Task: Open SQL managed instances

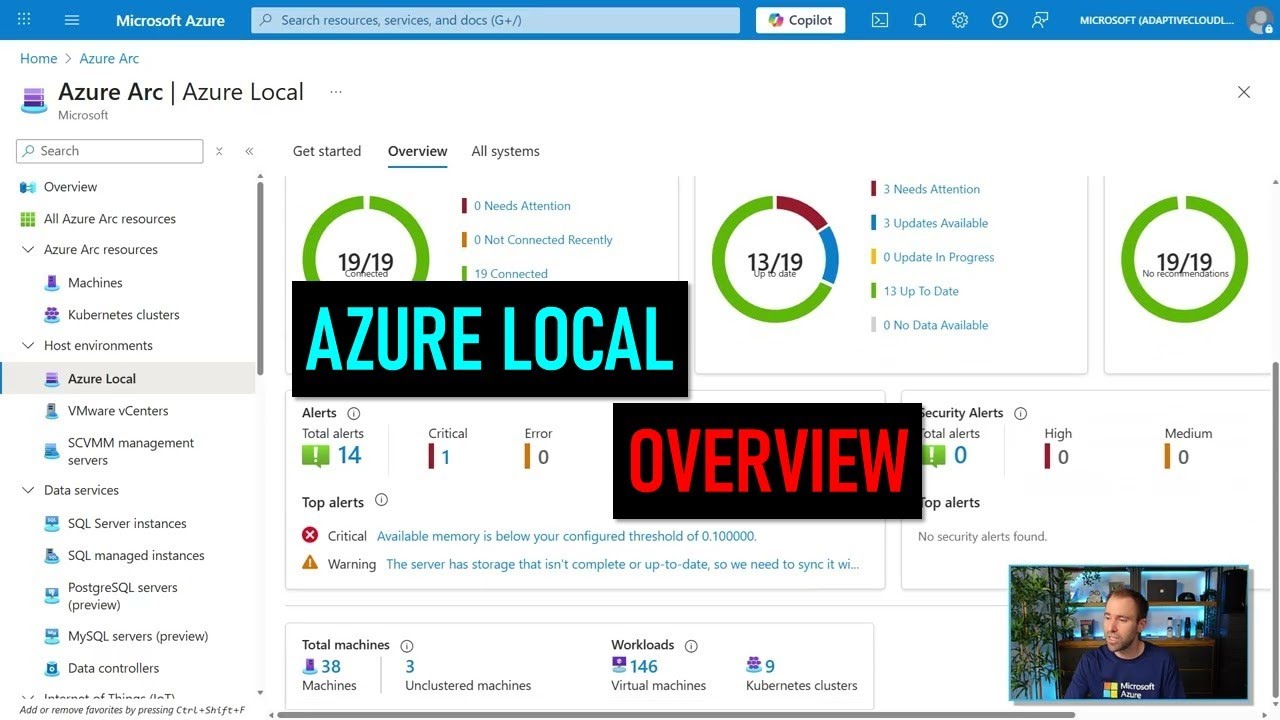Action: pyautogui.click(x=136, y=556)
